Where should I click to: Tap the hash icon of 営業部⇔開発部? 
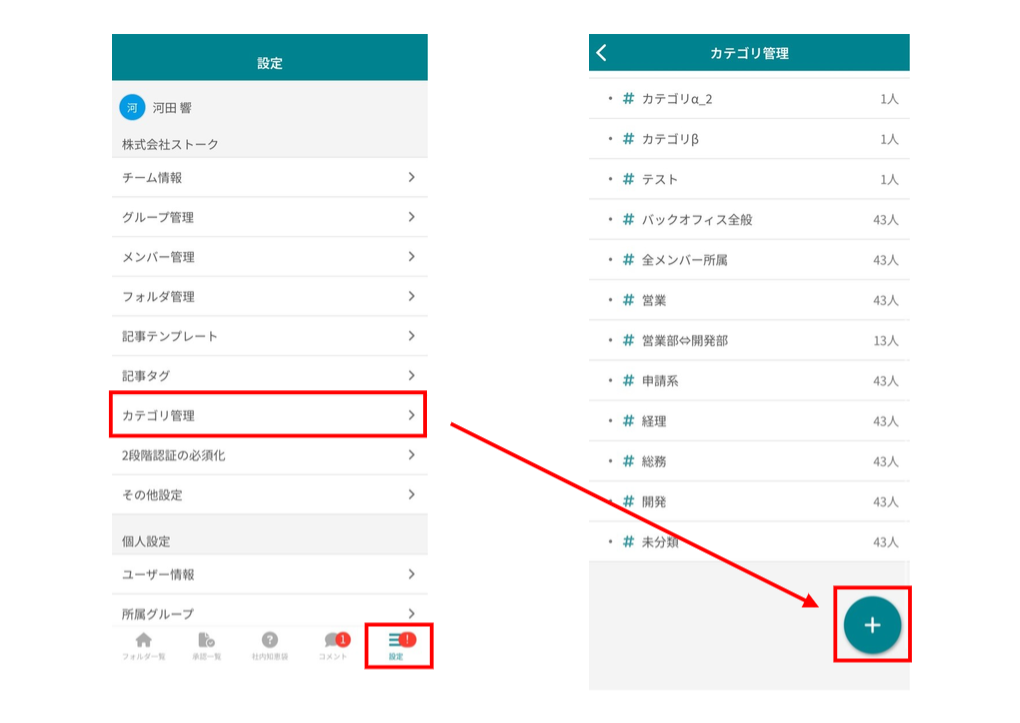point(628,340)
